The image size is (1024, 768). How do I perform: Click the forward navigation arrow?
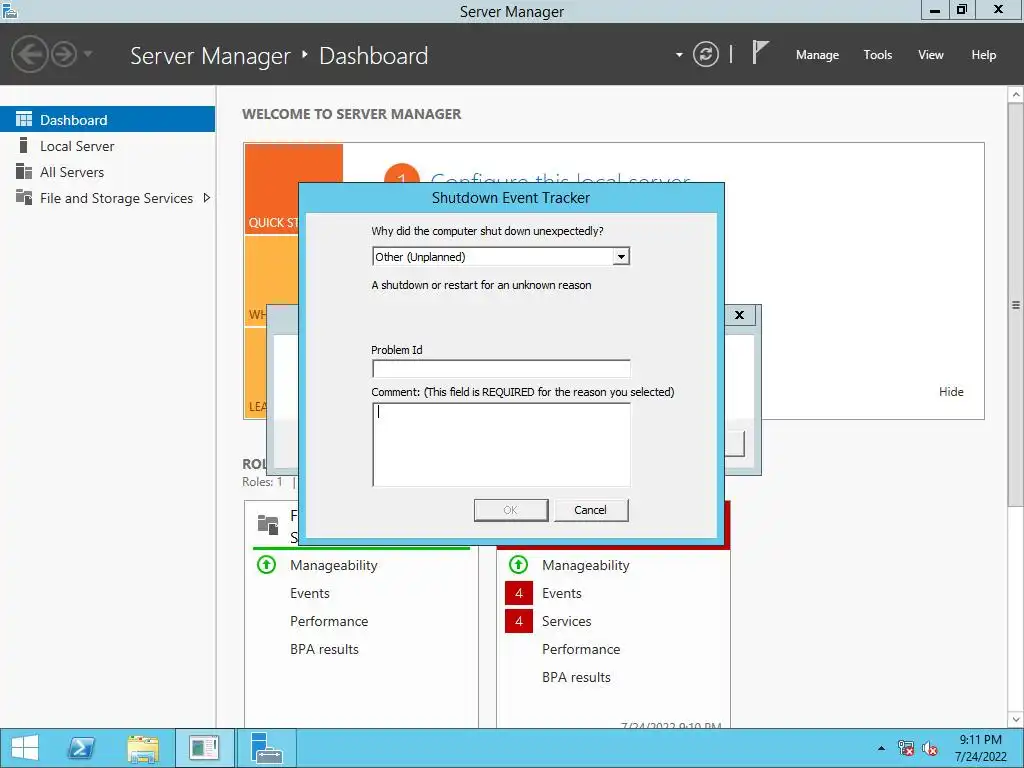pyautogui.click(x=64, y=54)
